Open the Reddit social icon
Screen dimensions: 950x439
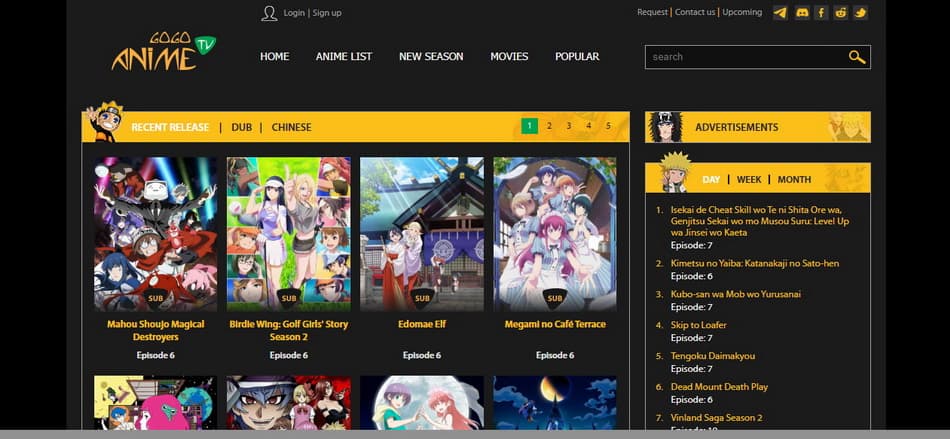[840, 13]
